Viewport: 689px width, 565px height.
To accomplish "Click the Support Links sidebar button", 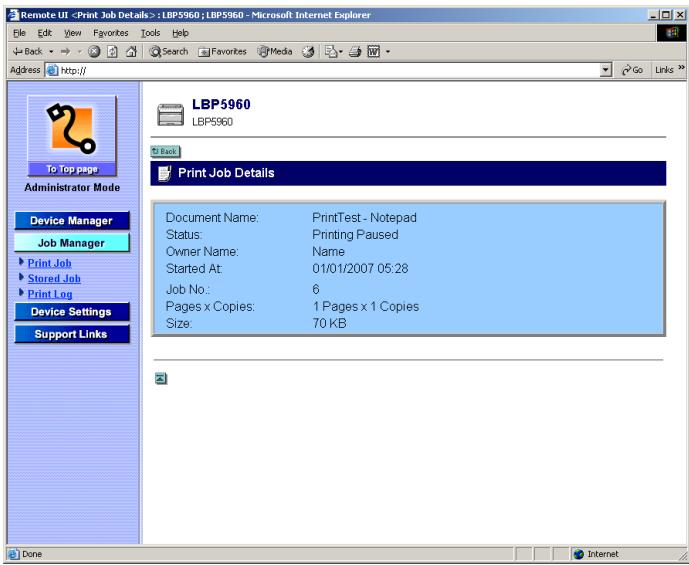I will point(72,334).
